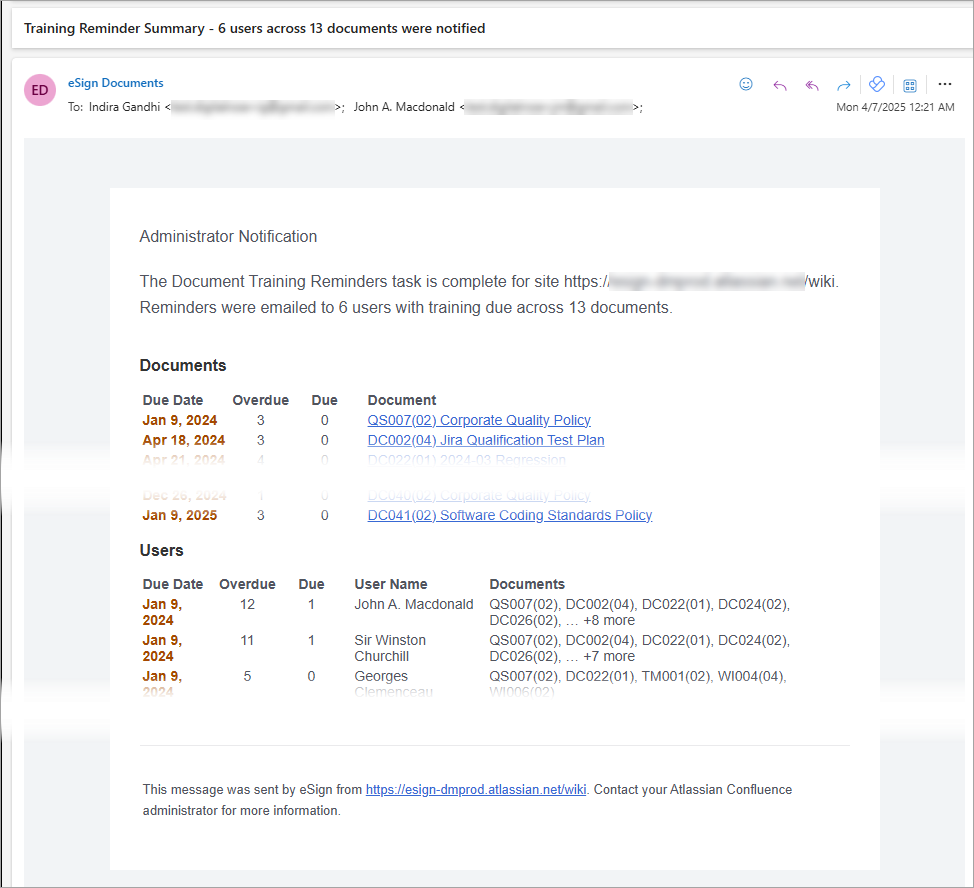
Task: Click the email timestamp Mon 4/7/2025
Action: pyautogui.click(x=895, y=107)
